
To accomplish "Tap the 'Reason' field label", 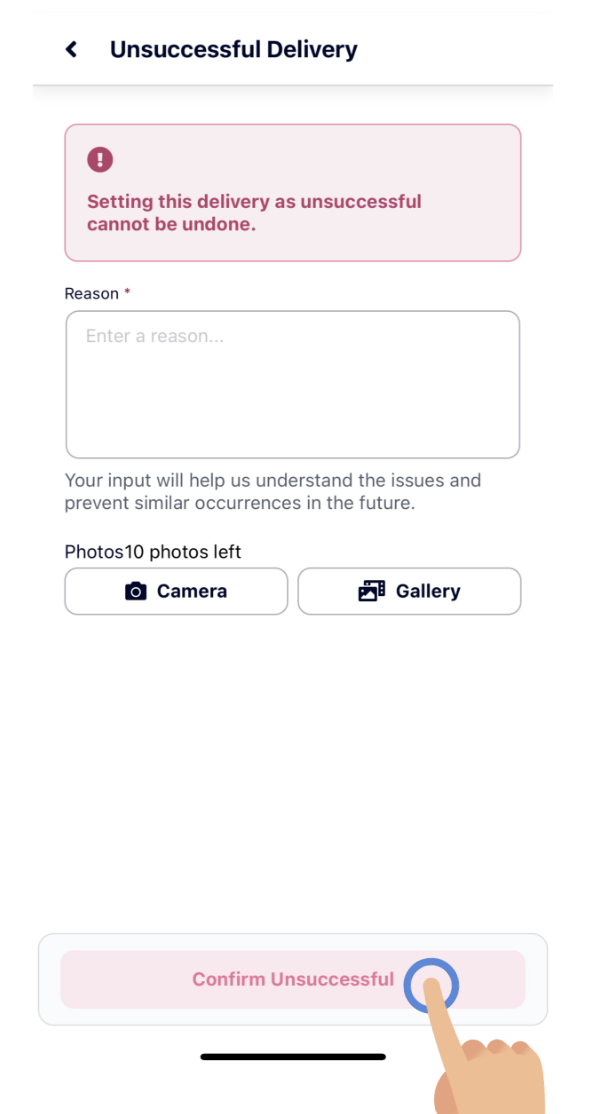I will tap(92, 293).
